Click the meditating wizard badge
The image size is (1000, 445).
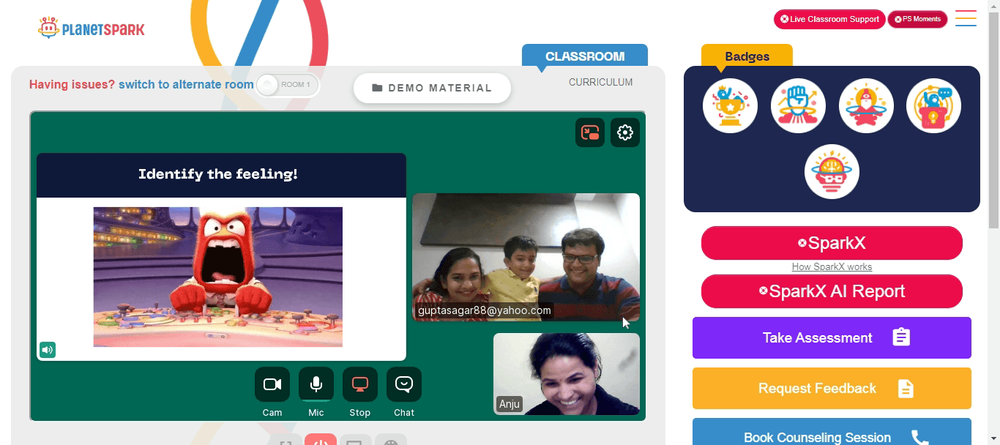[x=866, y=106]
